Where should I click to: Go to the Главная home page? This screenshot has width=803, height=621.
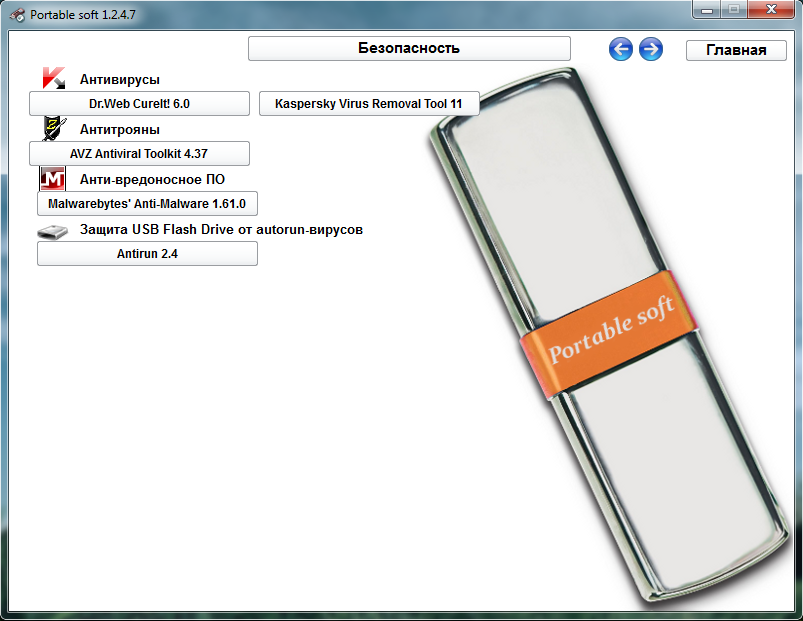[x=736, y=50]
